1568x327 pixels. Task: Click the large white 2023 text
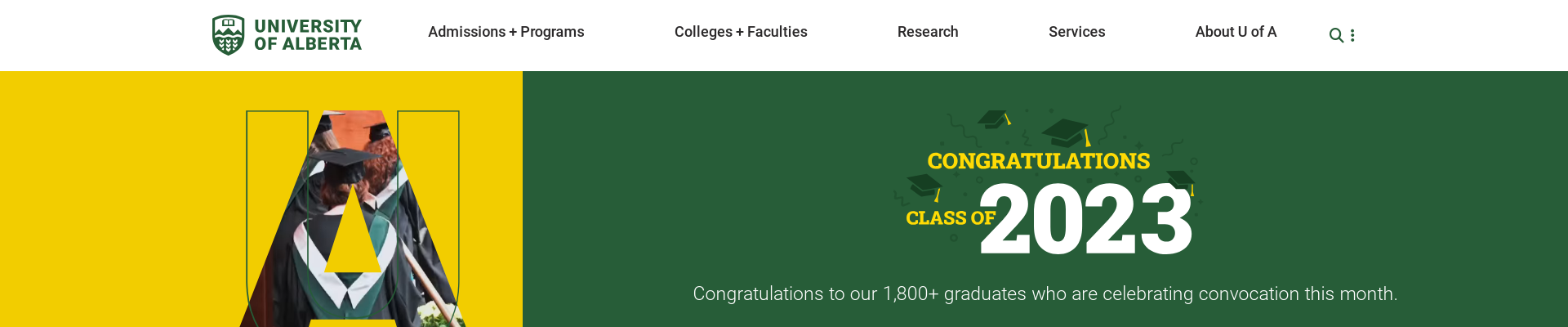click(x=1086, y=219)
